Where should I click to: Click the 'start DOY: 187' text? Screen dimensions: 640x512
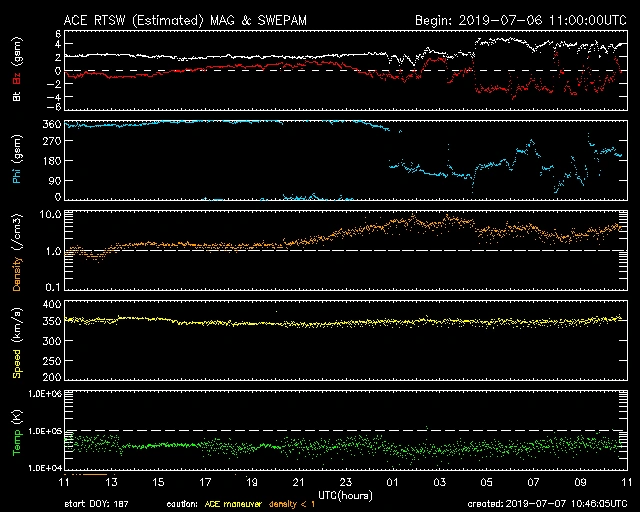click(97, 504)
